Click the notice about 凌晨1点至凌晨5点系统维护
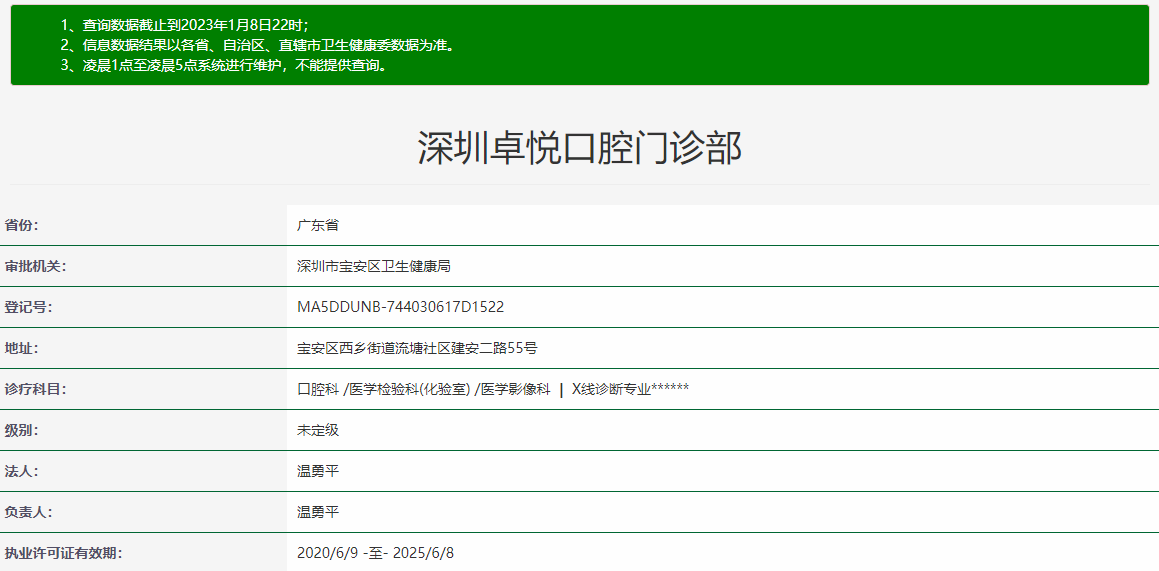1159x571 pixels. [225, 66]
